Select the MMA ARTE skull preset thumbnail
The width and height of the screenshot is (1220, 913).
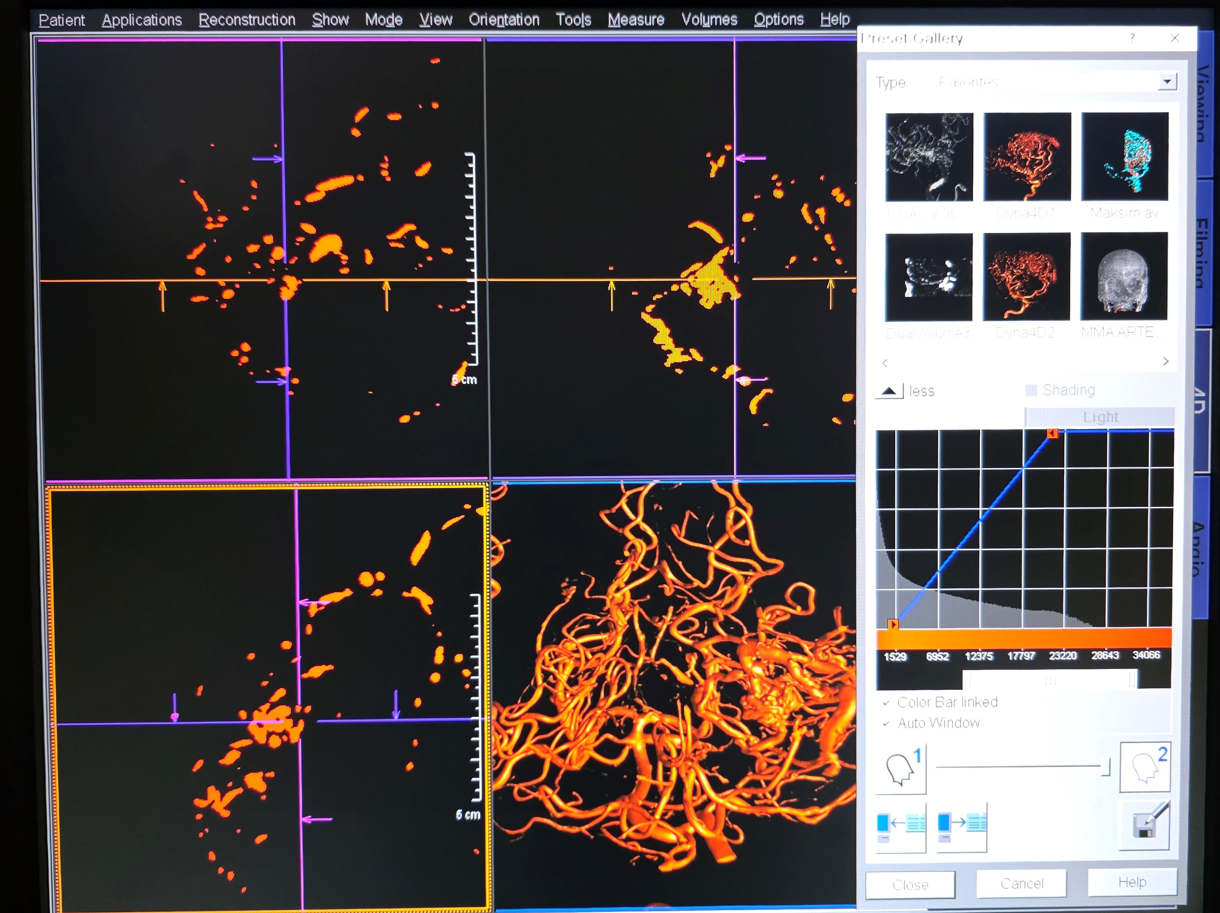pyautogui.click(x=1124, y=277)
